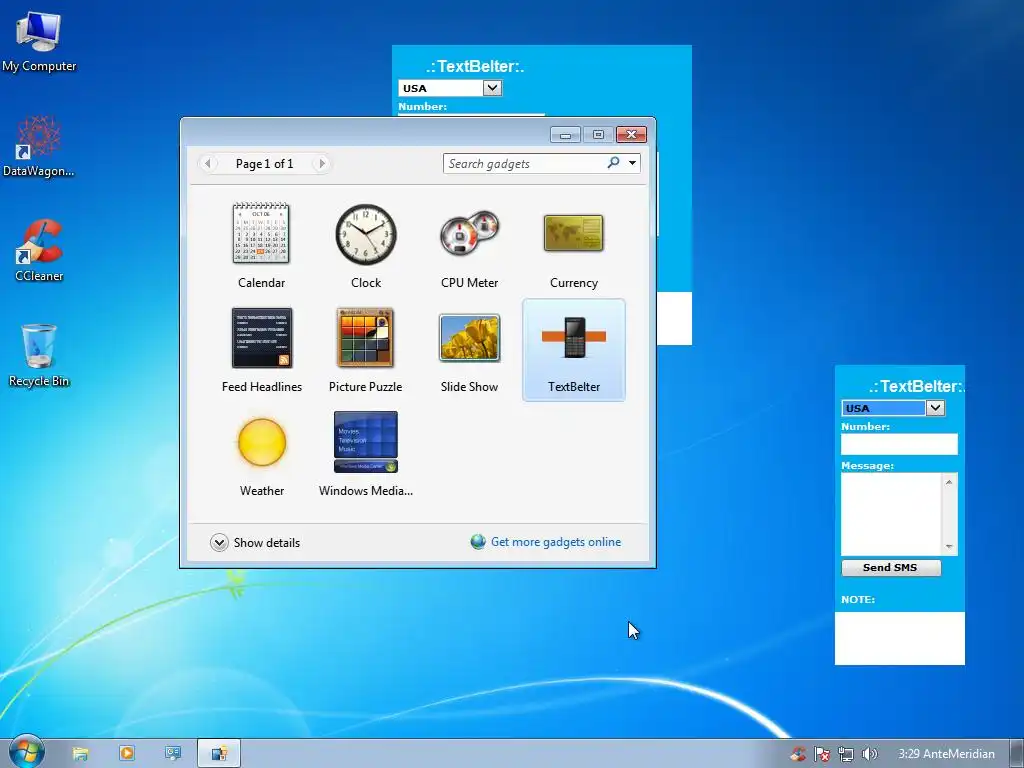Select the Clock gadget icon

tap(366, 234)
